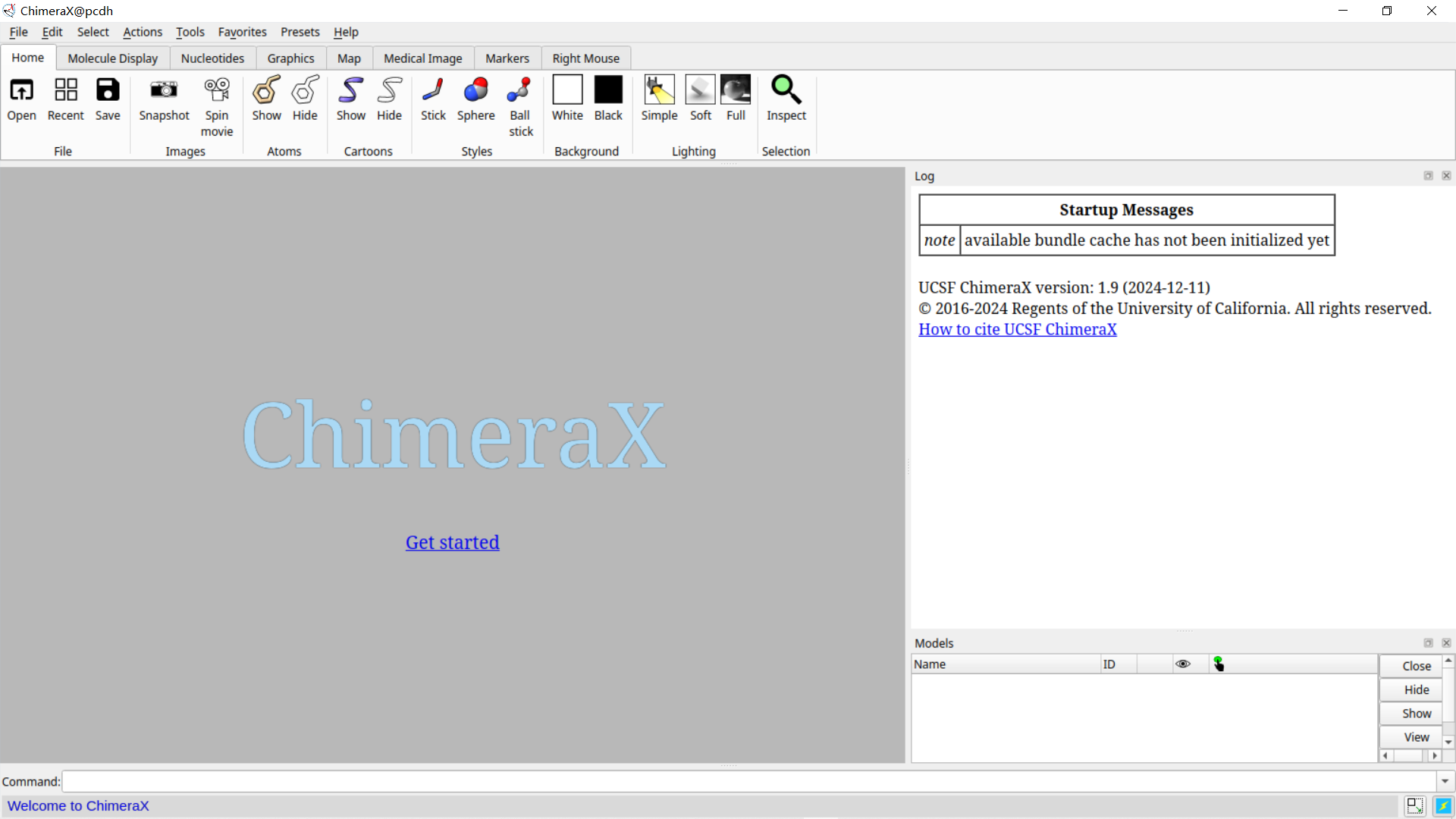Show cartoons with ribbon icon
Image resolution: width=1456 pixels, height=819 pixels.
(350, 91)
